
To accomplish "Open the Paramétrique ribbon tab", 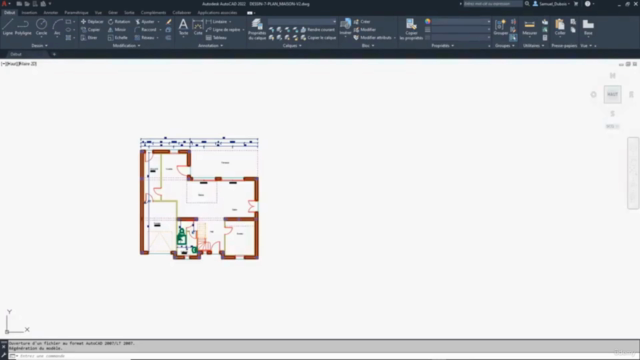I will pos(76,13).
